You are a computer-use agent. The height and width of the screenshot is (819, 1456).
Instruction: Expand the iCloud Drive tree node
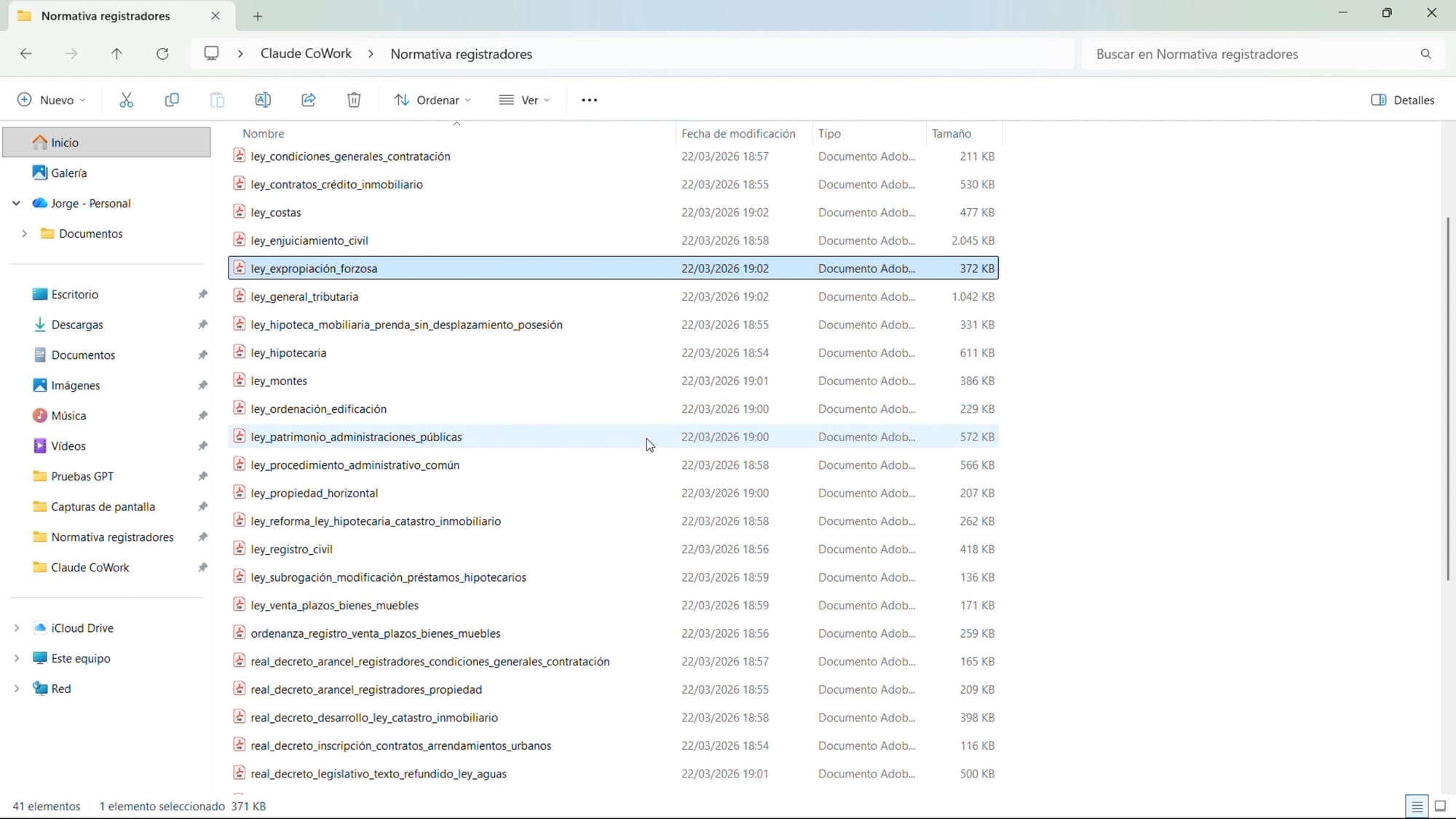click(17, 628)
